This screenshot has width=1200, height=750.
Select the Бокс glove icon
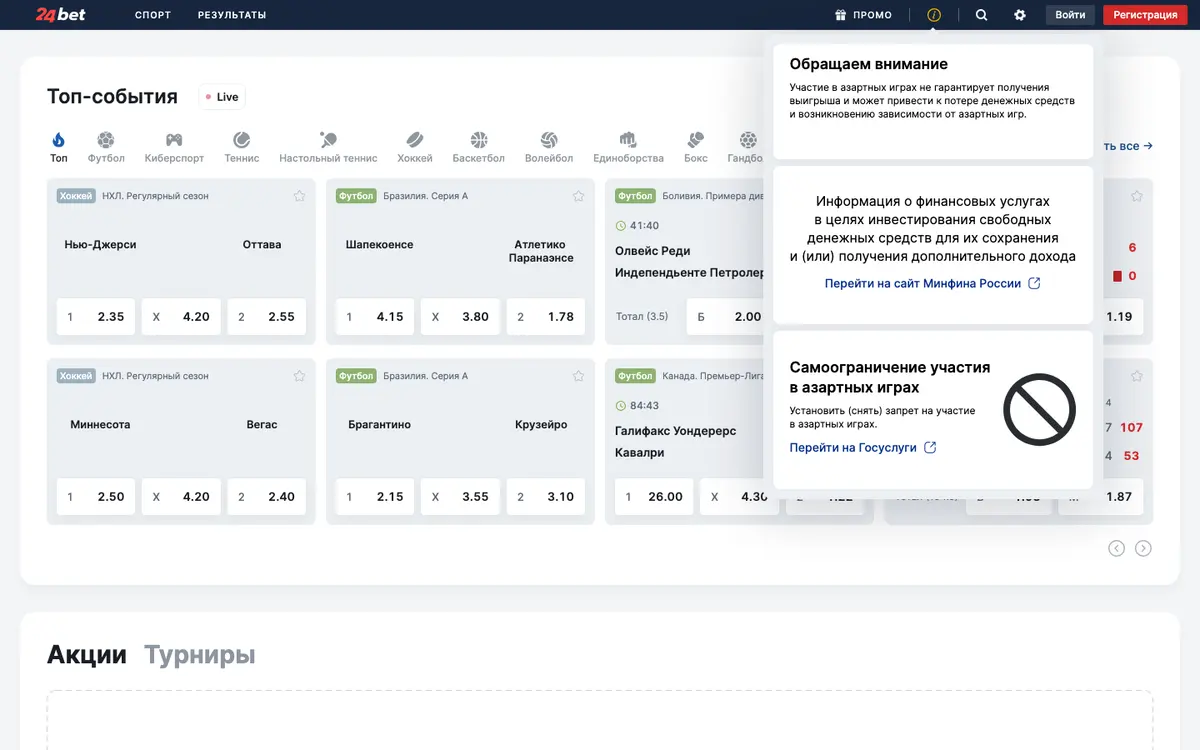tap(696, 147)
